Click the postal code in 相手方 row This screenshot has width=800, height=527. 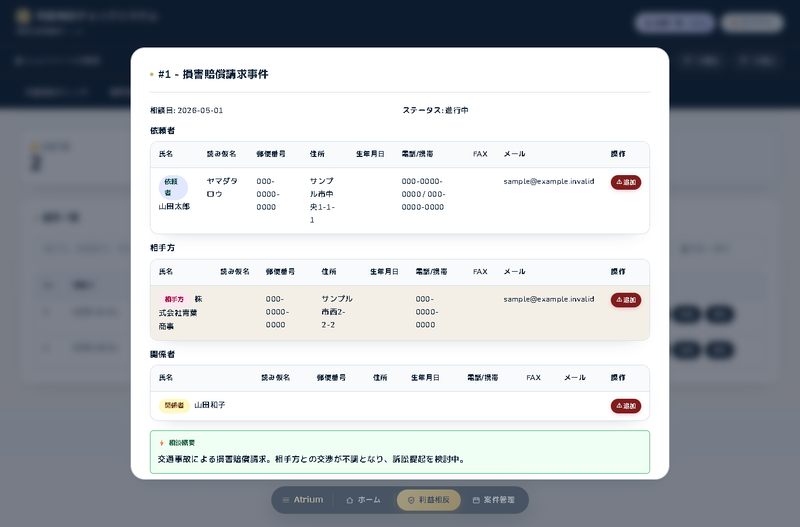[277, 312]
